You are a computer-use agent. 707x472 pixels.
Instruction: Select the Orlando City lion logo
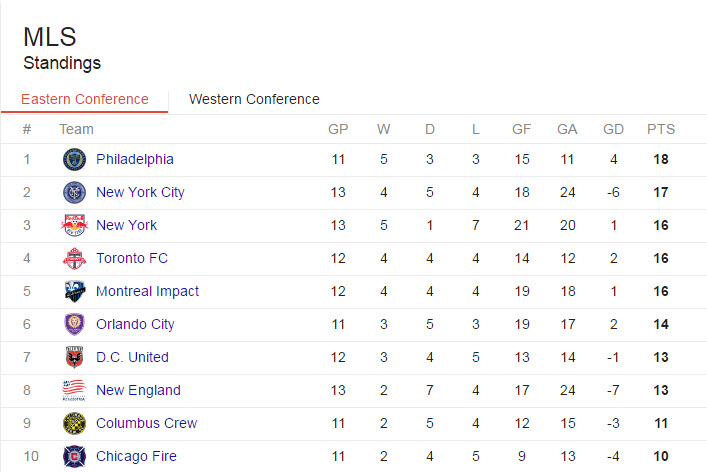coord(74,324)
